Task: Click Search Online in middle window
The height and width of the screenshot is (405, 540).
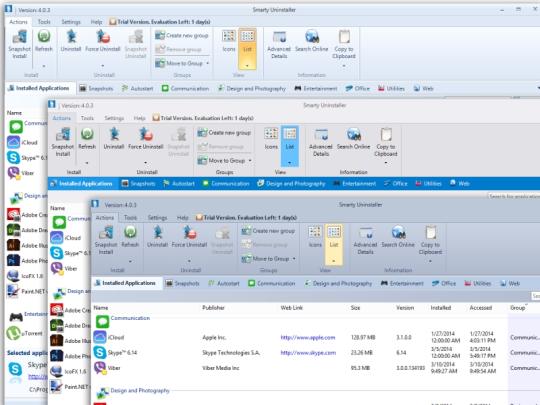Action: pos(353,138)
